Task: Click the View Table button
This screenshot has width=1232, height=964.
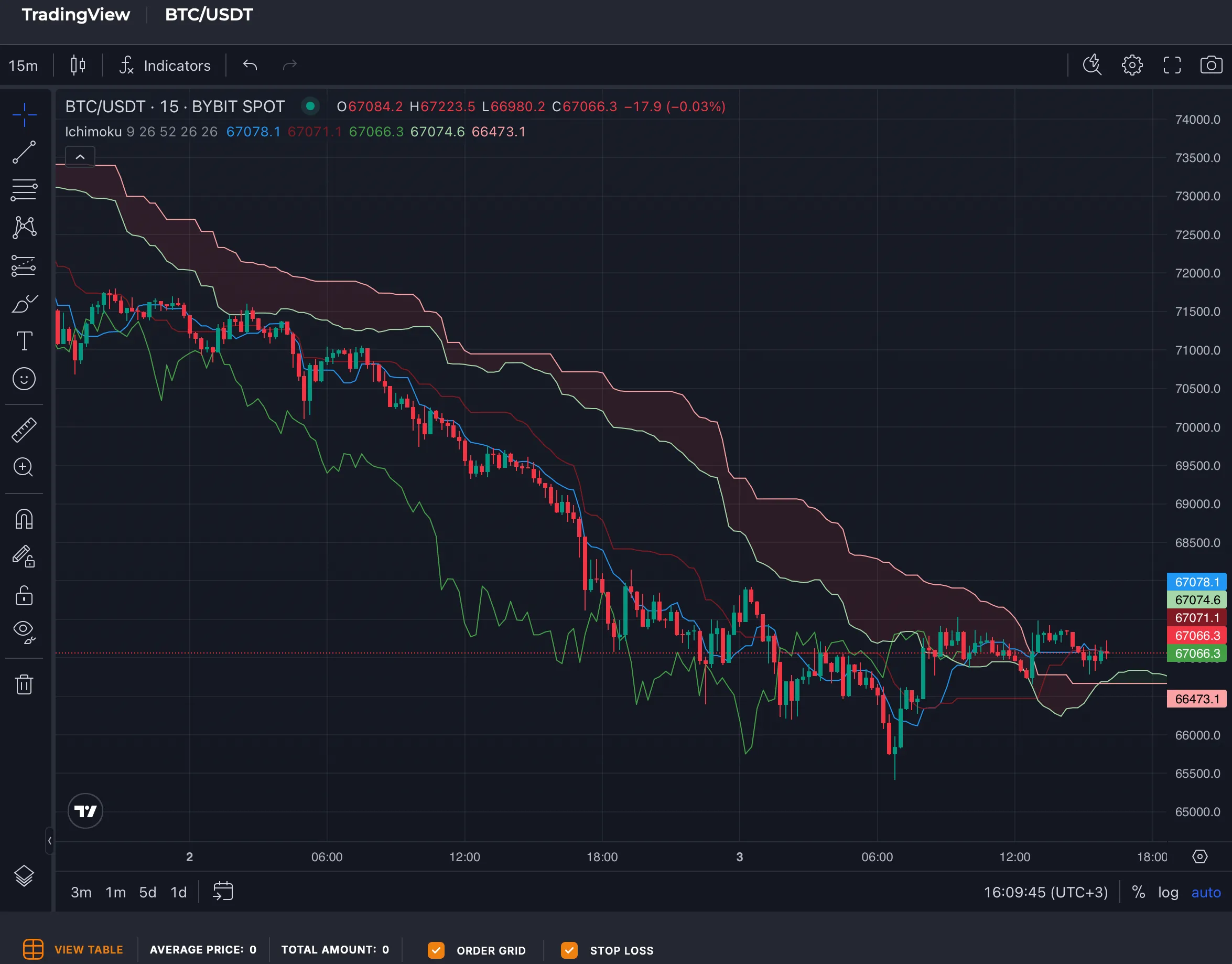Action: [73, 949]
